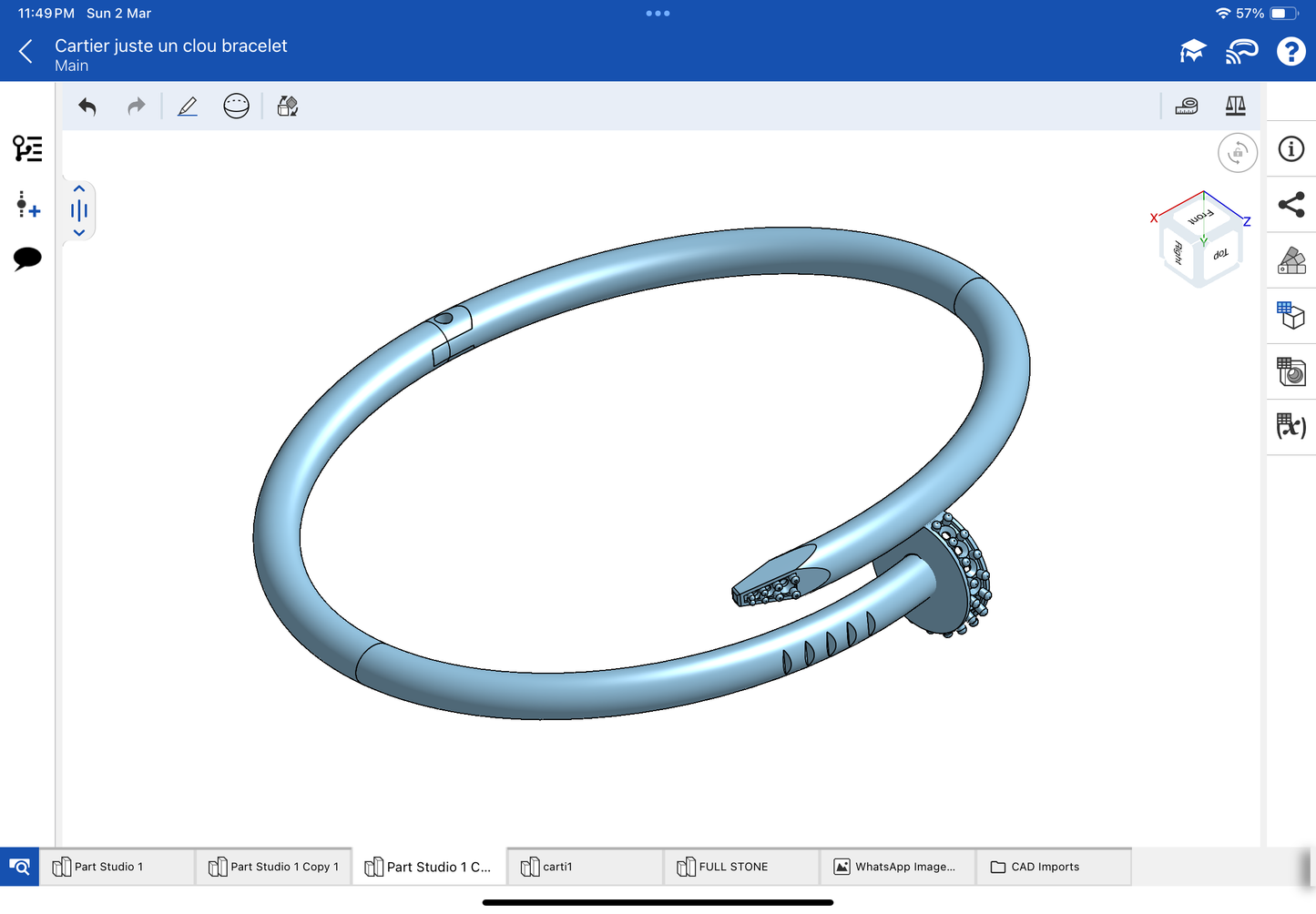Go back using the header arrow
This screenshot has height=914, width=1316.
(26, 52)
